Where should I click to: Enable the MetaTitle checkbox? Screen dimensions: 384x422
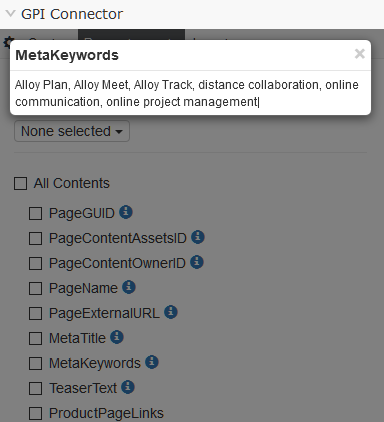point(35,338)
